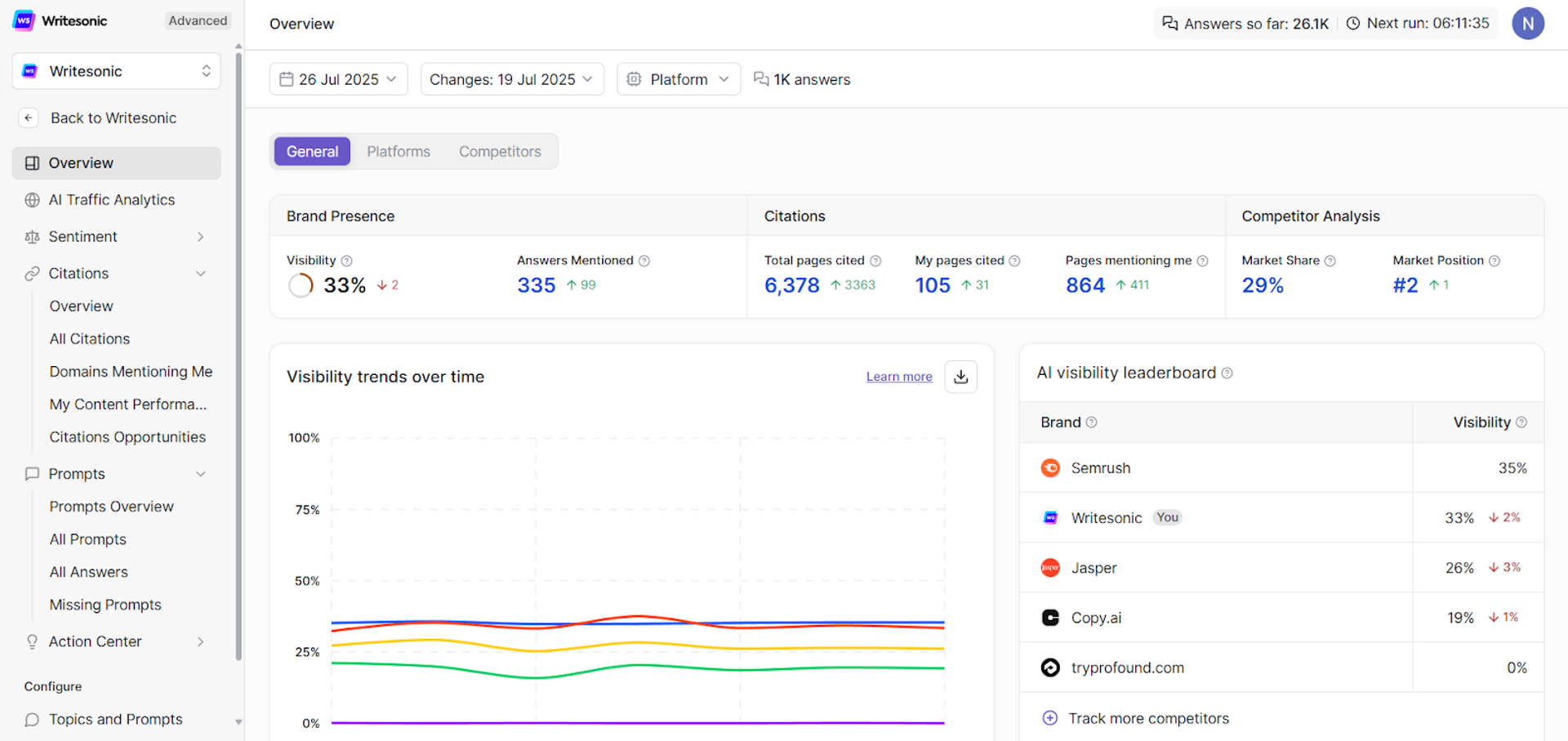The image size is (1568, 741).
Task: Open Overview in the sidebar
Action: pyautogui.click(x=117, y=163)
